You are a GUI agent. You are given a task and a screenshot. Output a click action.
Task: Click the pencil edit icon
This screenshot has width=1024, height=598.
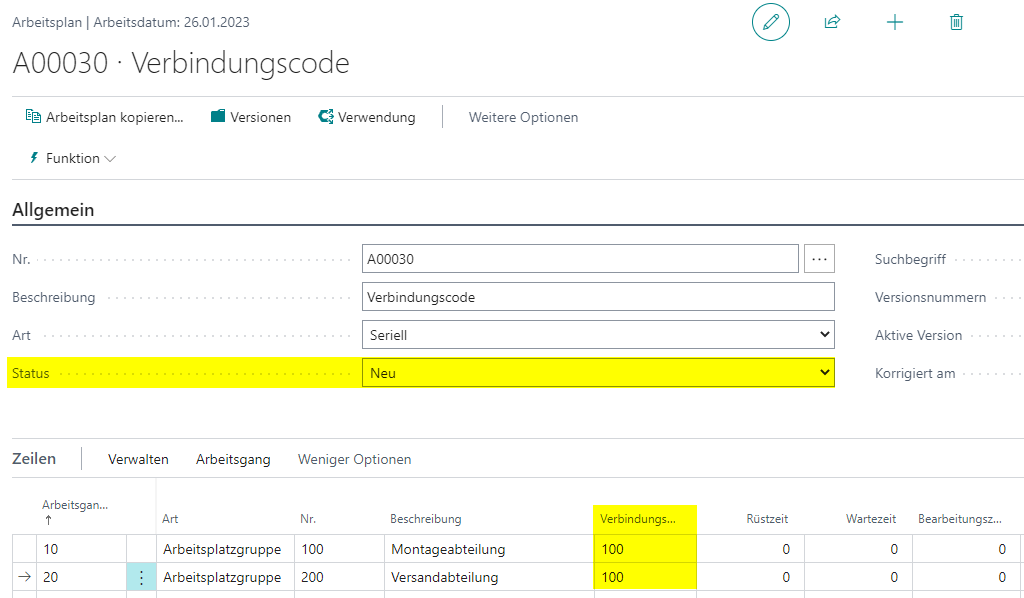click(x=771, y=22)
